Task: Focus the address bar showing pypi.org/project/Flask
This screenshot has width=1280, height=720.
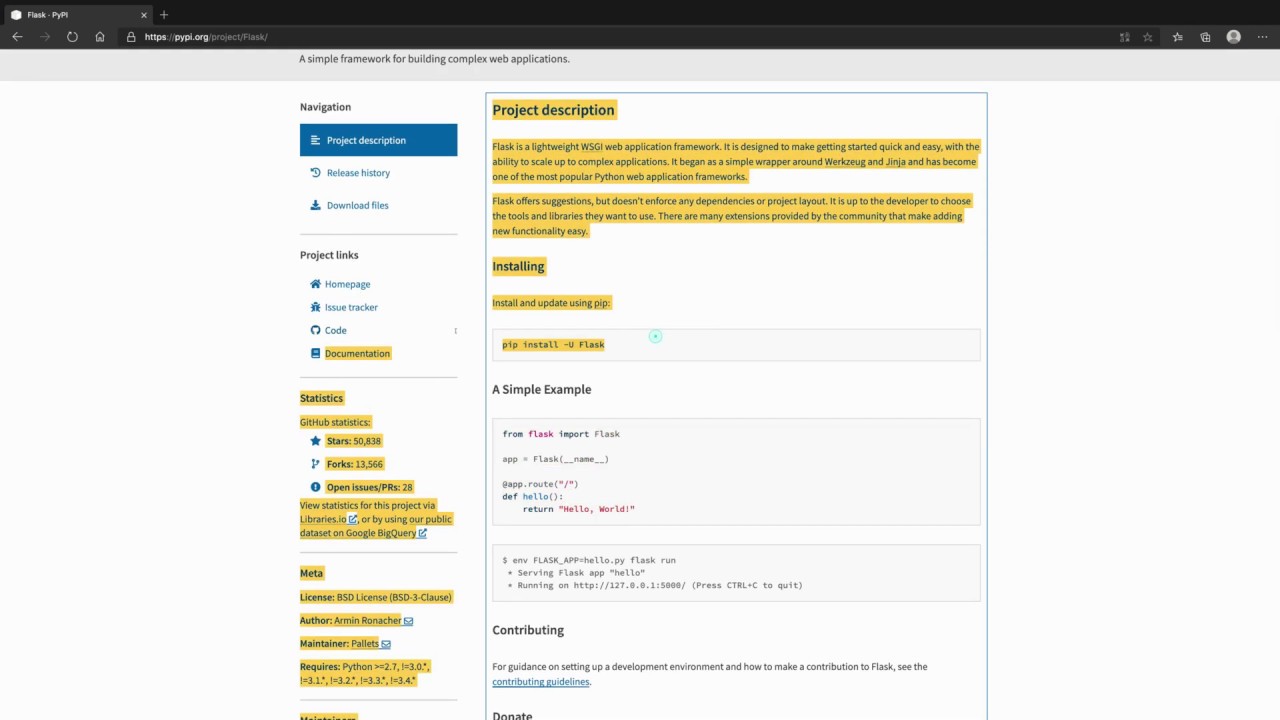Action: click(400, 37)
